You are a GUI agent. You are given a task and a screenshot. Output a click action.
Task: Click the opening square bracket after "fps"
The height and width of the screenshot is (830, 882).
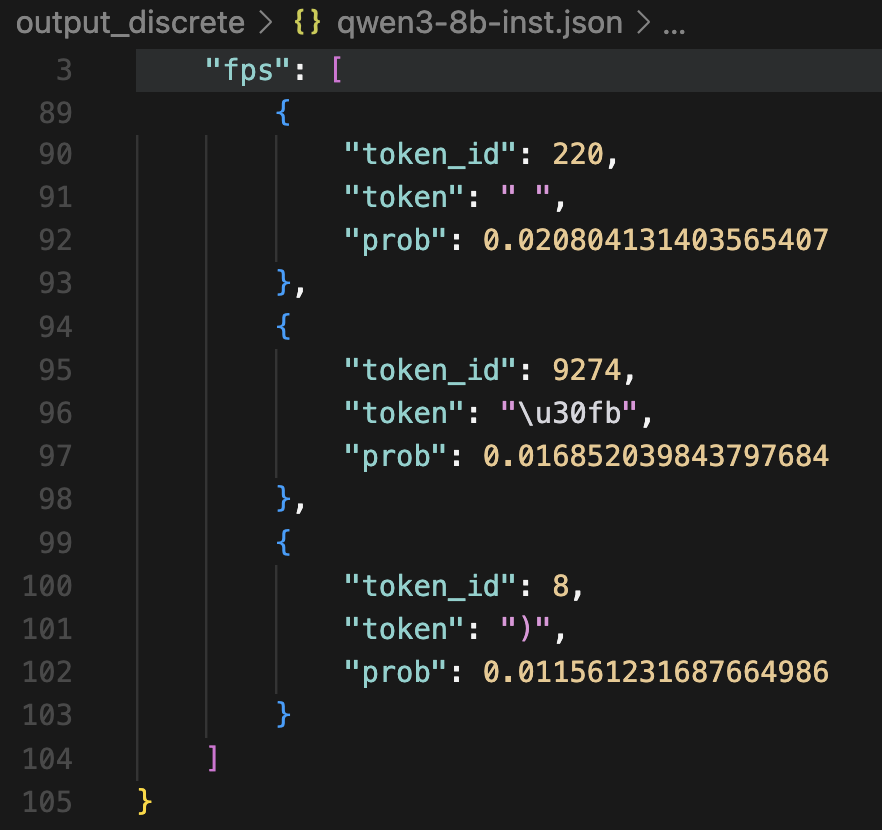[336, 70]
